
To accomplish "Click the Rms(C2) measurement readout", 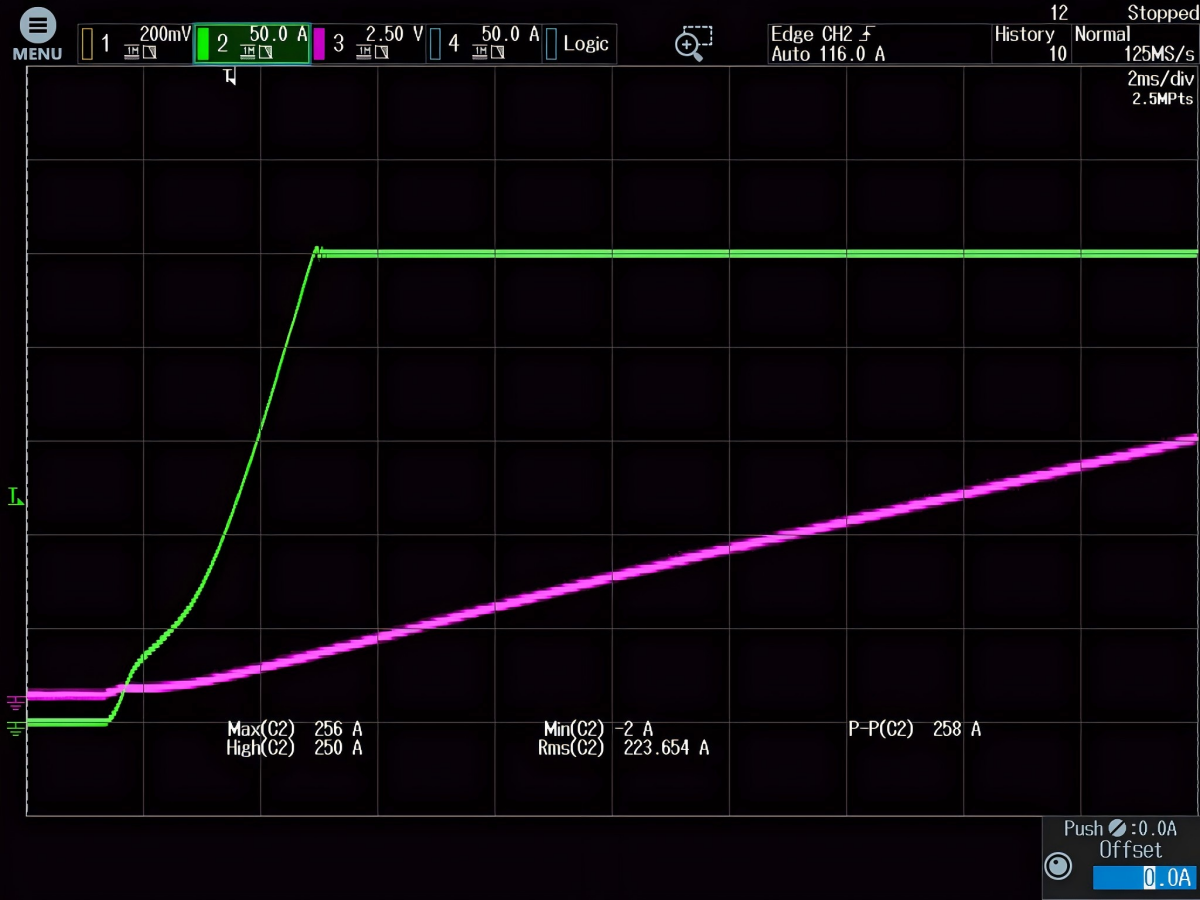I will point(624,748).
